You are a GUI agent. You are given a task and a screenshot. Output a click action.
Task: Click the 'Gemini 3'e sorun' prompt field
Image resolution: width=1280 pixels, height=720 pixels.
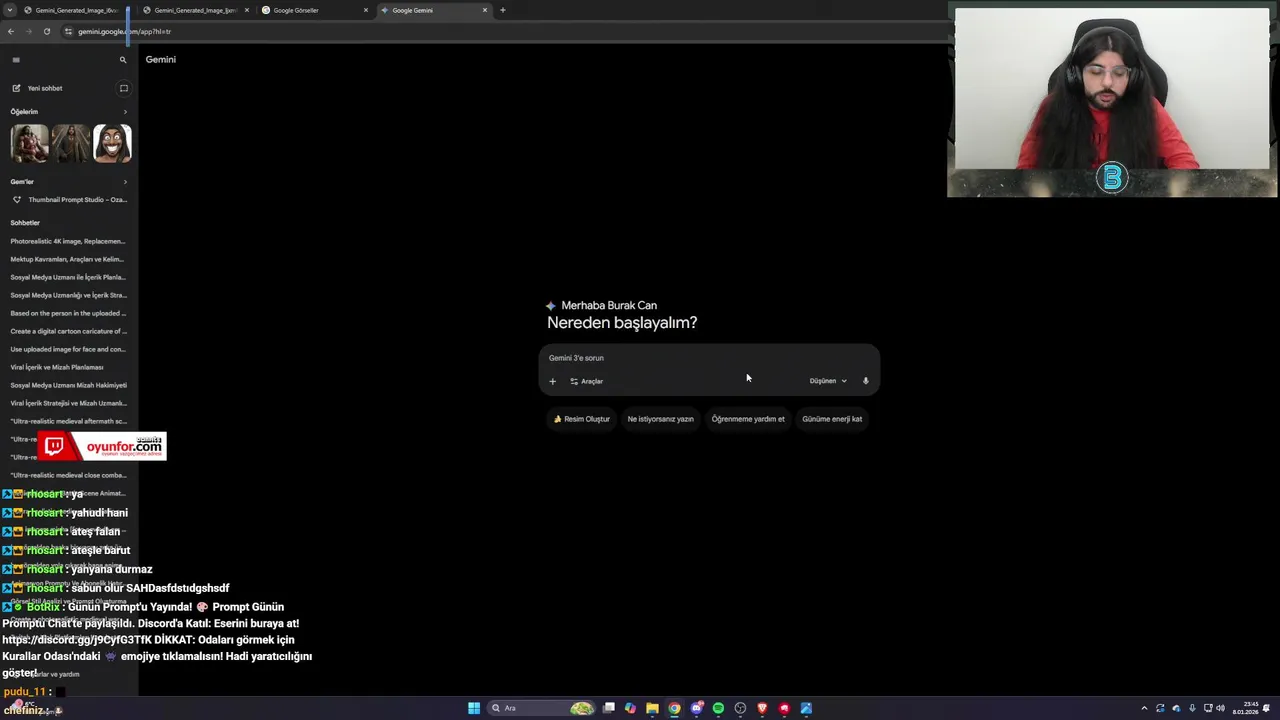[709, 358]
